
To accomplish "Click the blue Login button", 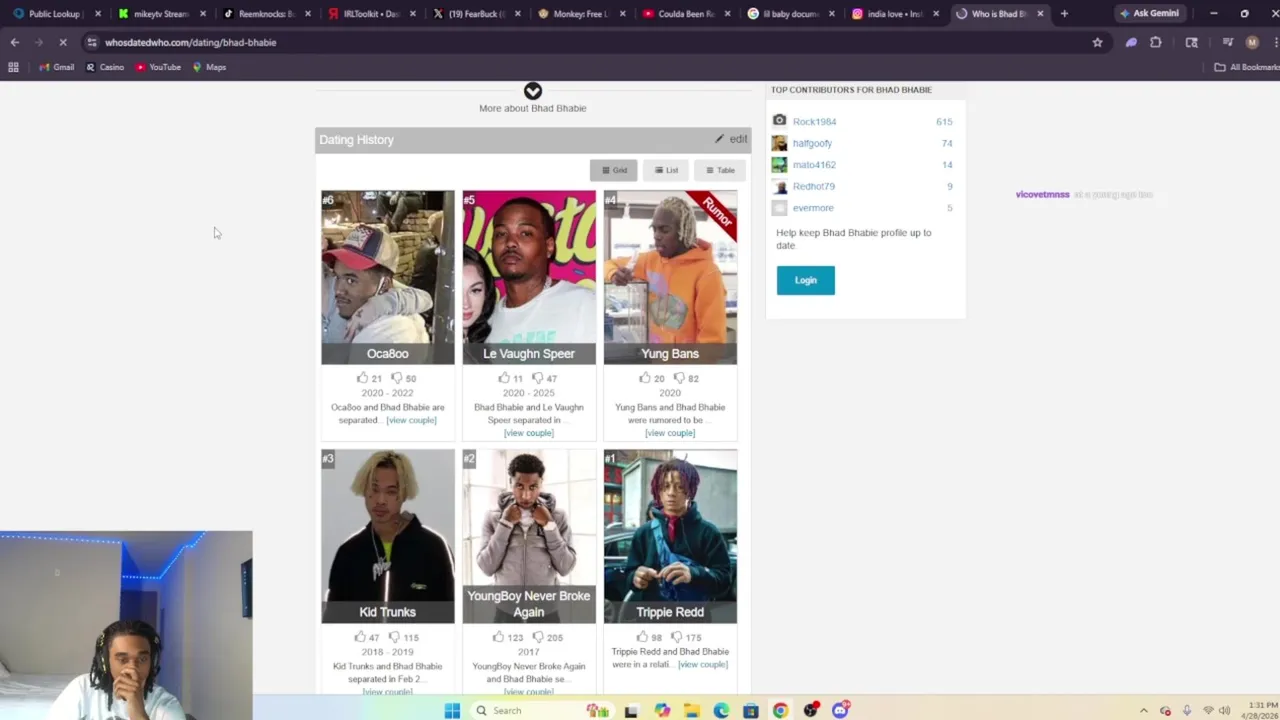I will (805, 280).
